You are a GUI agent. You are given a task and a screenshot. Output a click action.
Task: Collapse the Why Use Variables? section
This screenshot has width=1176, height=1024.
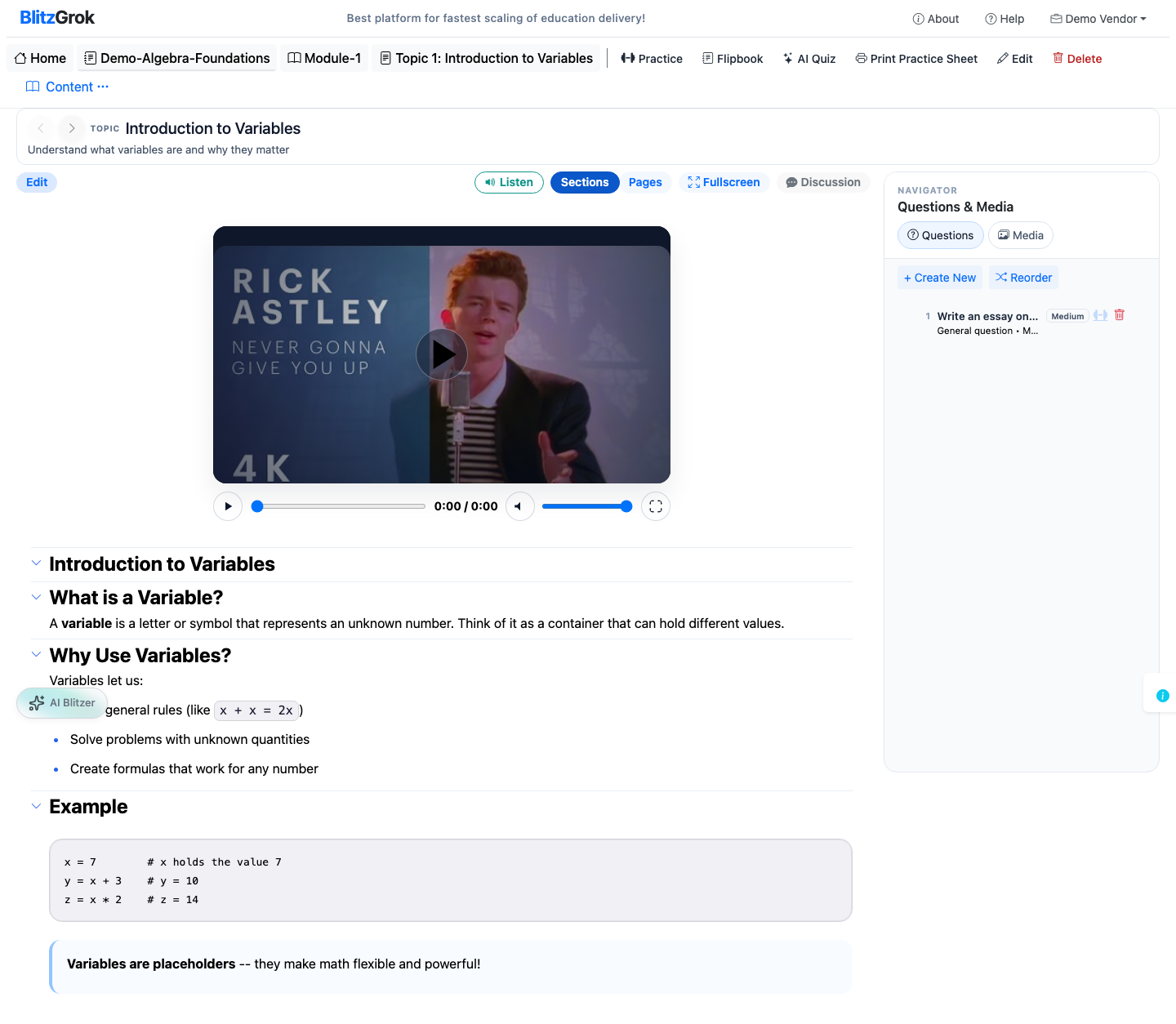(36, 655)
